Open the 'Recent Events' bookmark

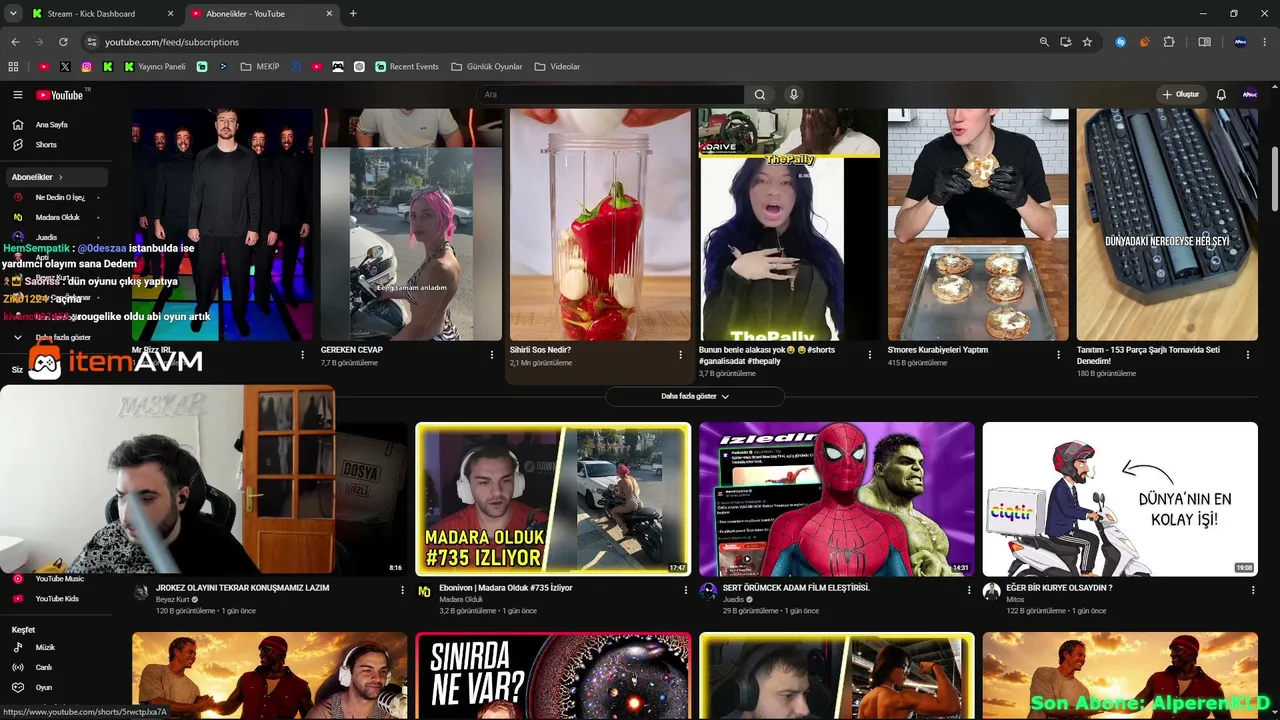[x=407, y=67]
